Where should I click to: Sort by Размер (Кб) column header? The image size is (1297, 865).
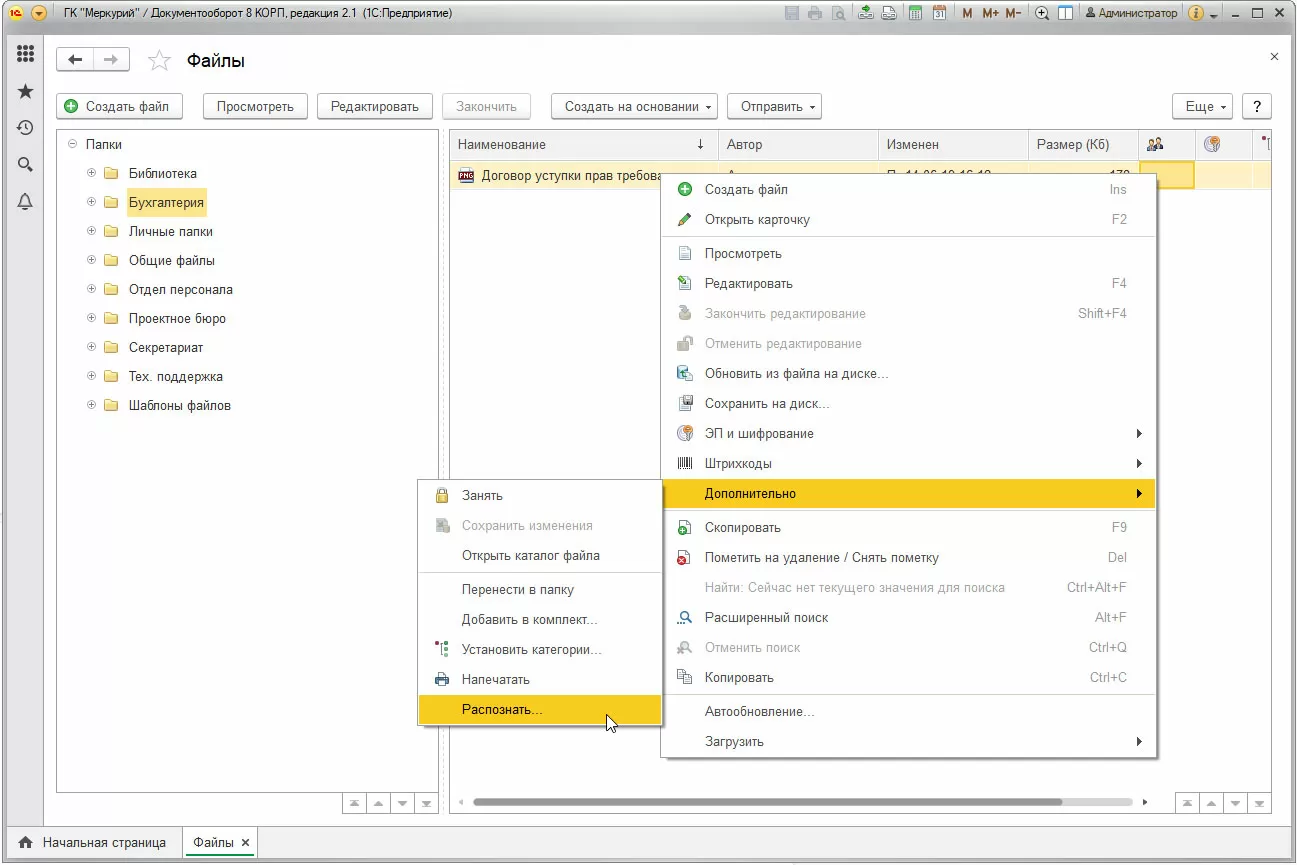(x=1082, y=144)
